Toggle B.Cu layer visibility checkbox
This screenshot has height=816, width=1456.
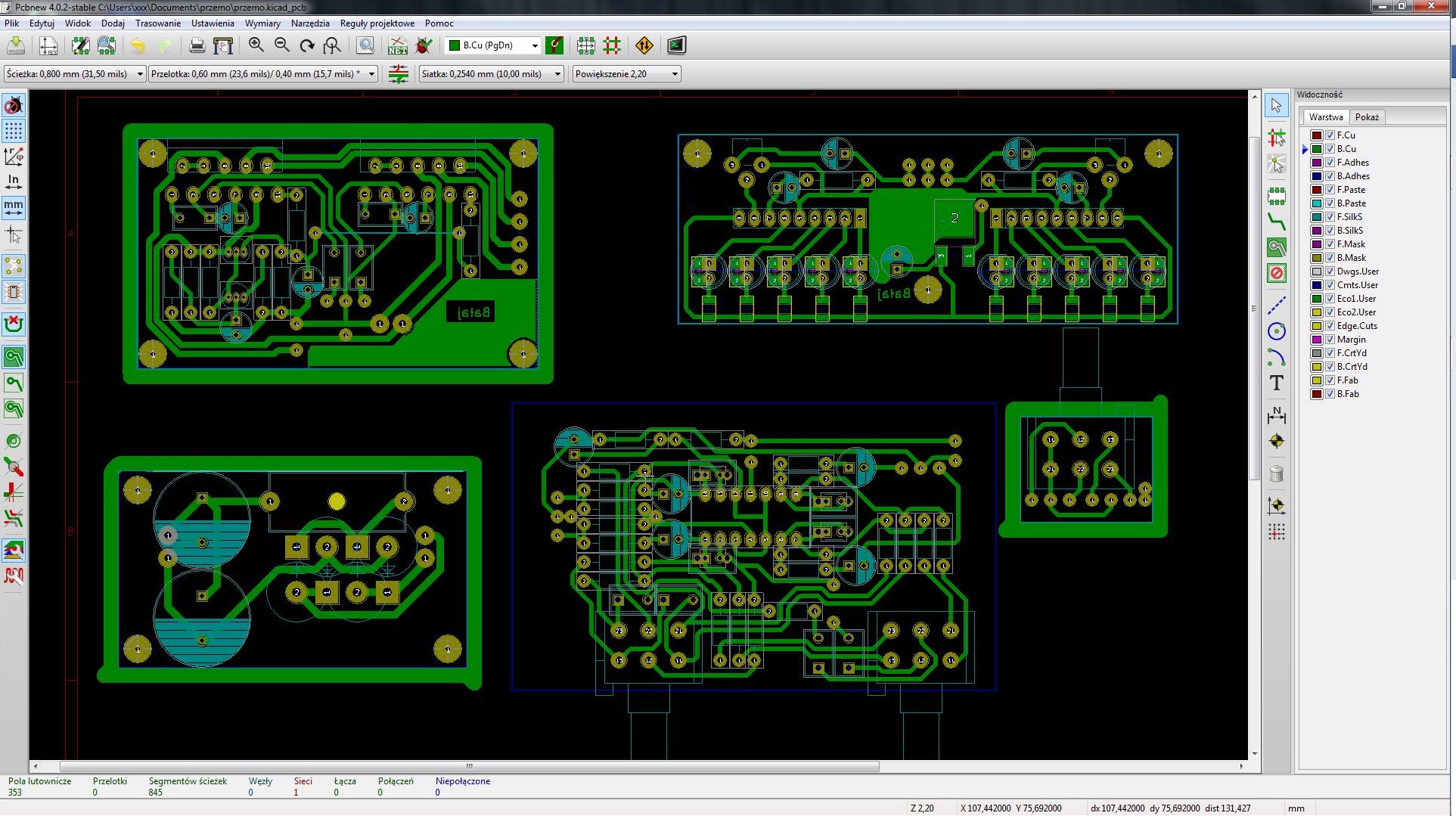pos(1330,149)
